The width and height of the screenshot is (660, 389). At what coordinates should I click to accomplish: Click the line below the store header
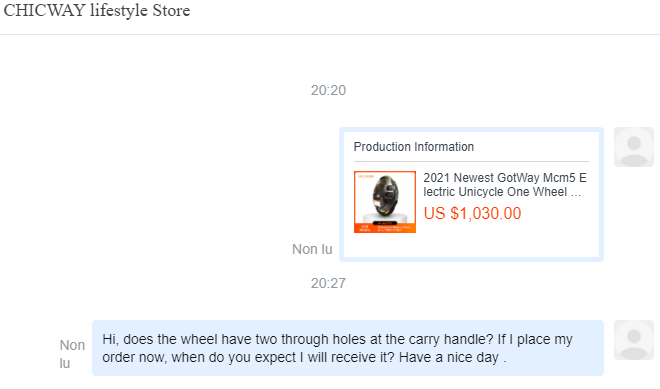(x=330, y=34)
